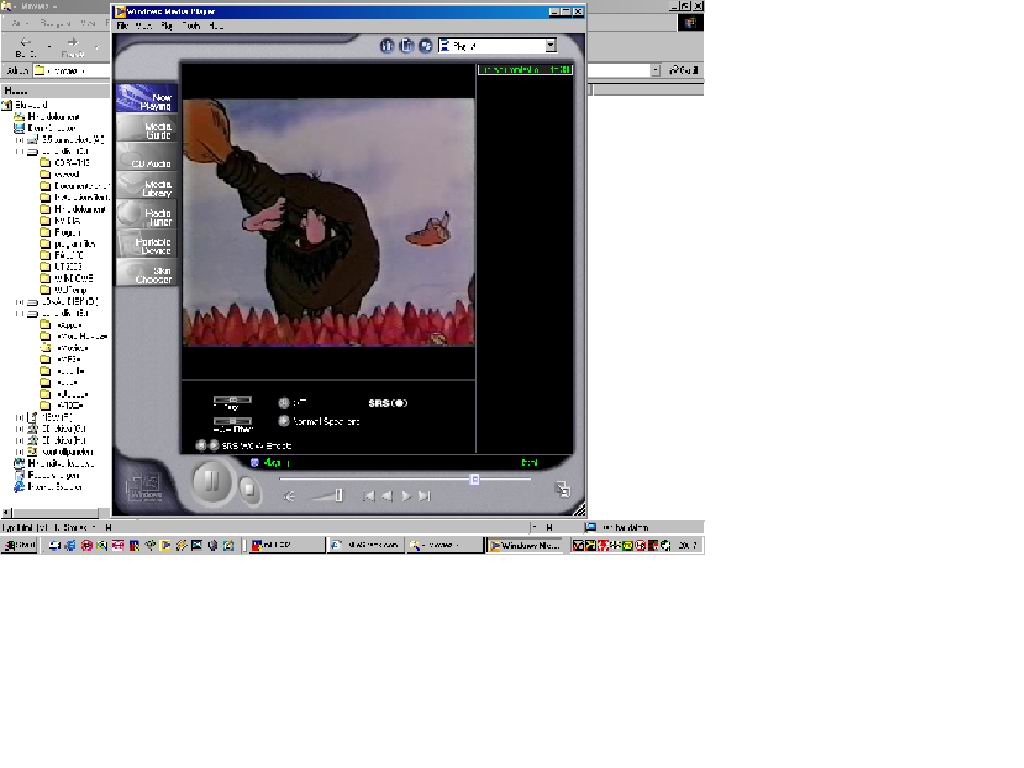The height and width of the screenshot is (768, 1024).
Task: Expand the 3.5 floppy drive tree node
Action: point(19,140)
